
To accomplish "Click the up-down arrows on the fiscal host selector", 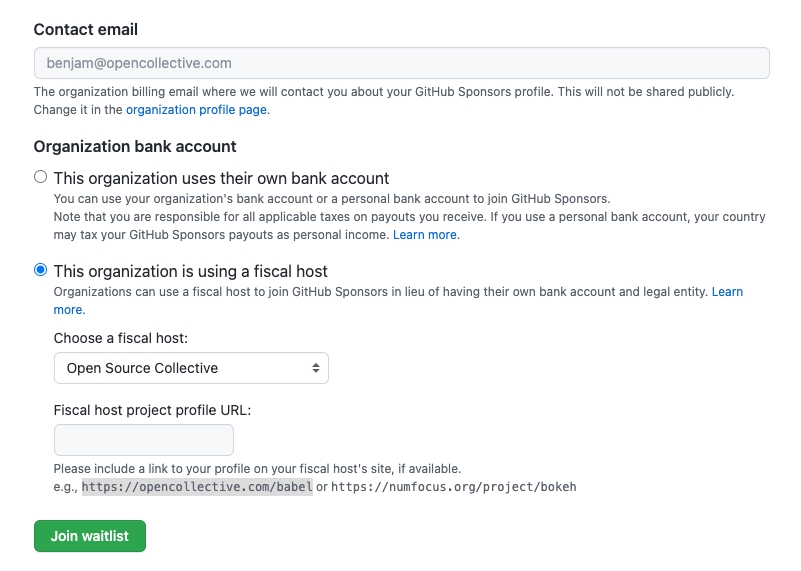I will pos(316,368).
